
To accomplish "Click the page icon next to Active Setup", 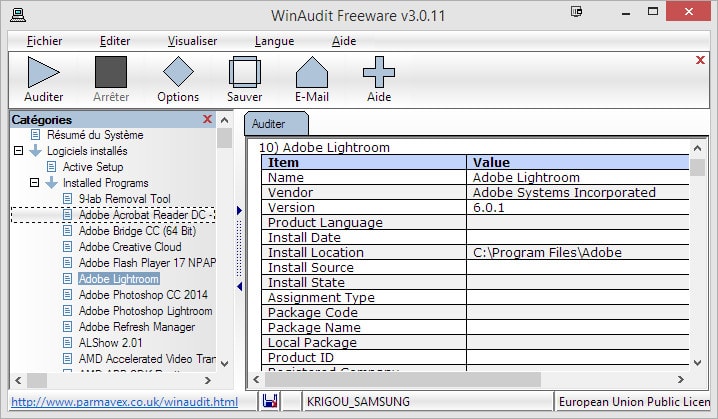I will pos(51,167).
